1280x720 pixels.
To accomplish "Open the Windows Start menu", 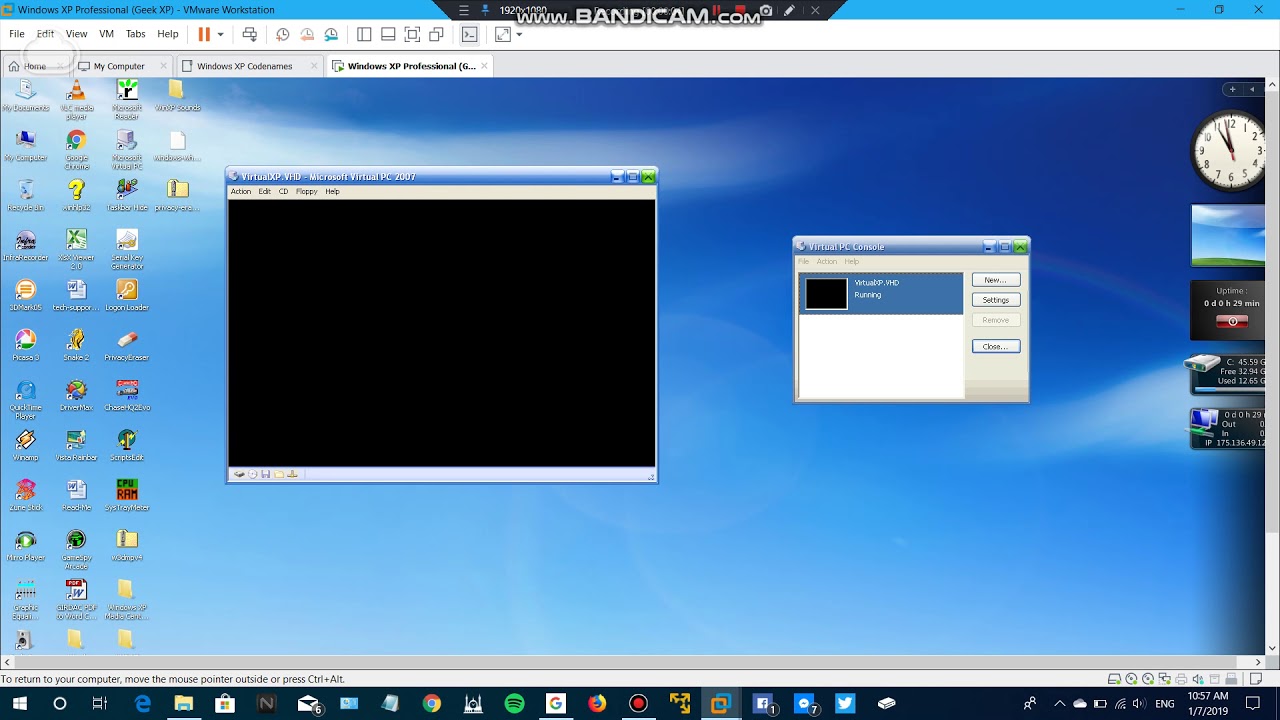I will click(x=19, y=704).
